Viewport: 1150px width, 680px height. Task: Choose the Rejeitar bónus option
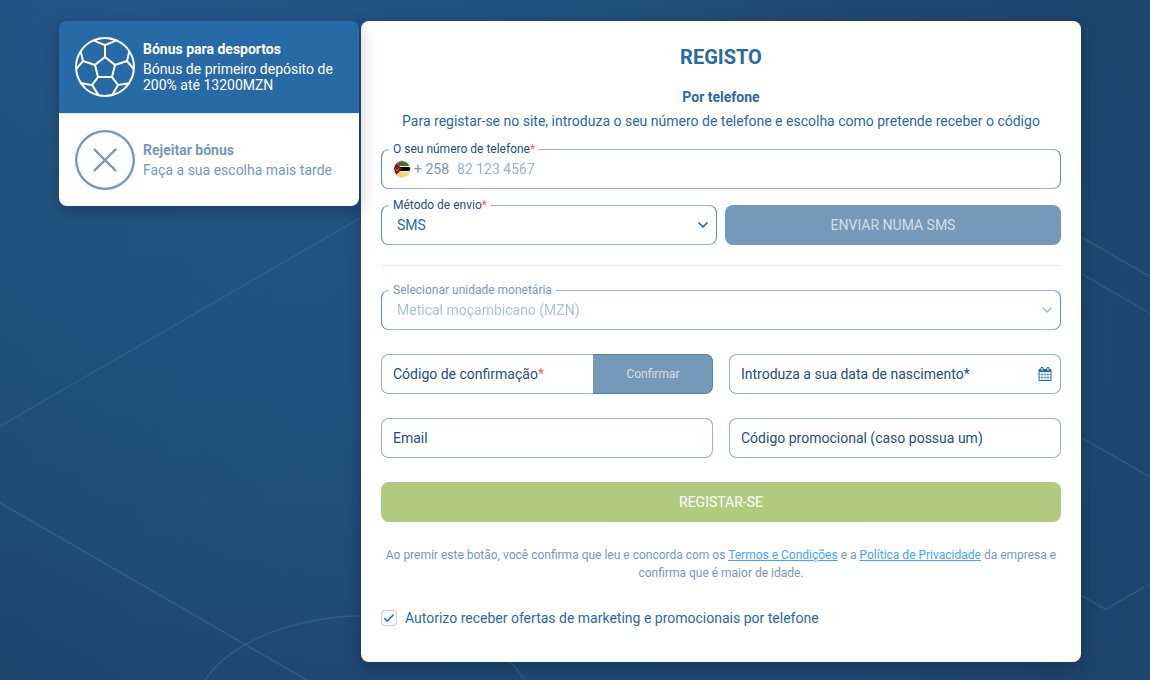[209, 160]
